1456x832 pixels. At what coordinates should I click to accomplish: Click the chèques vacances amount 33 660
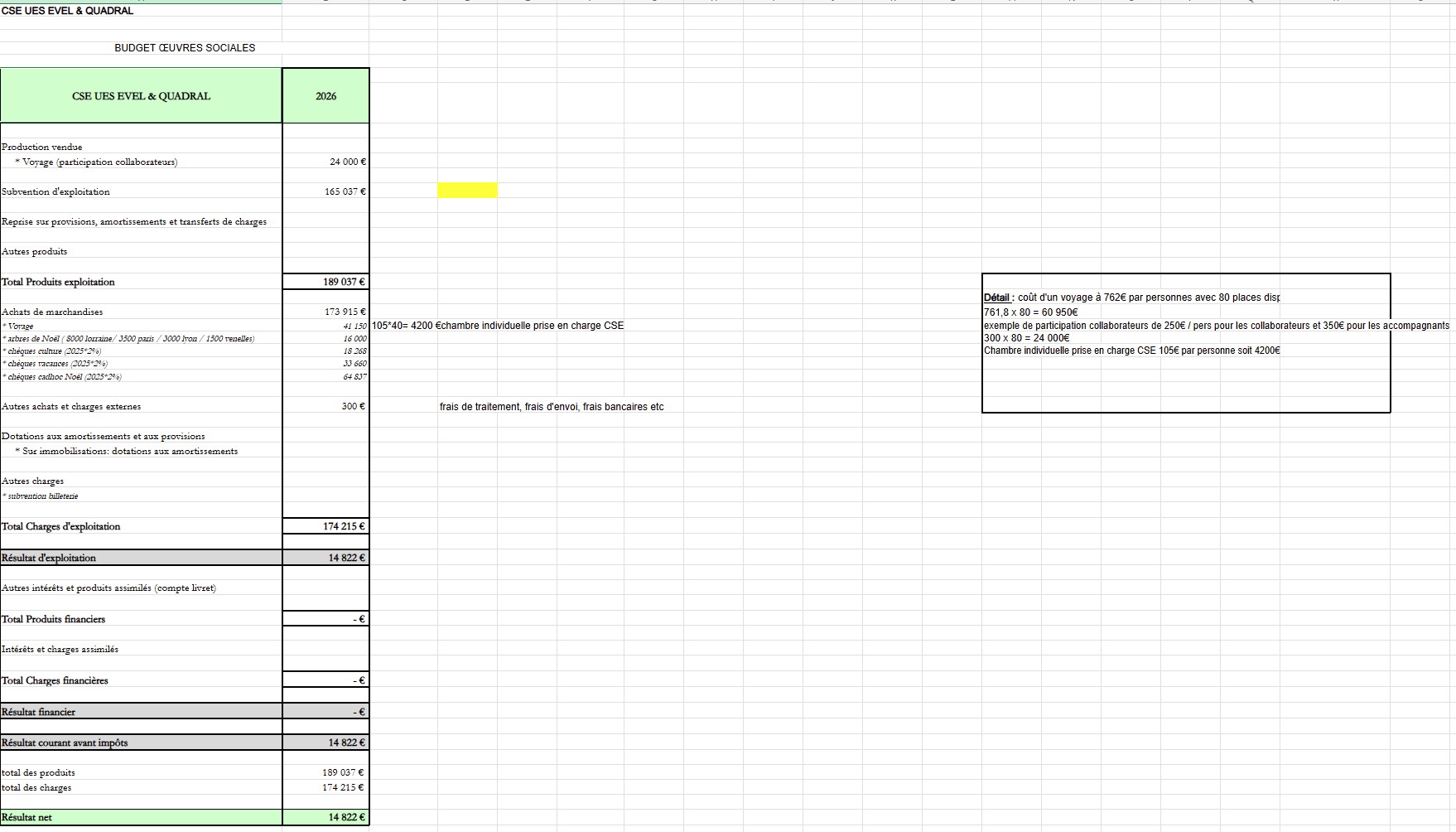[354, 364]
